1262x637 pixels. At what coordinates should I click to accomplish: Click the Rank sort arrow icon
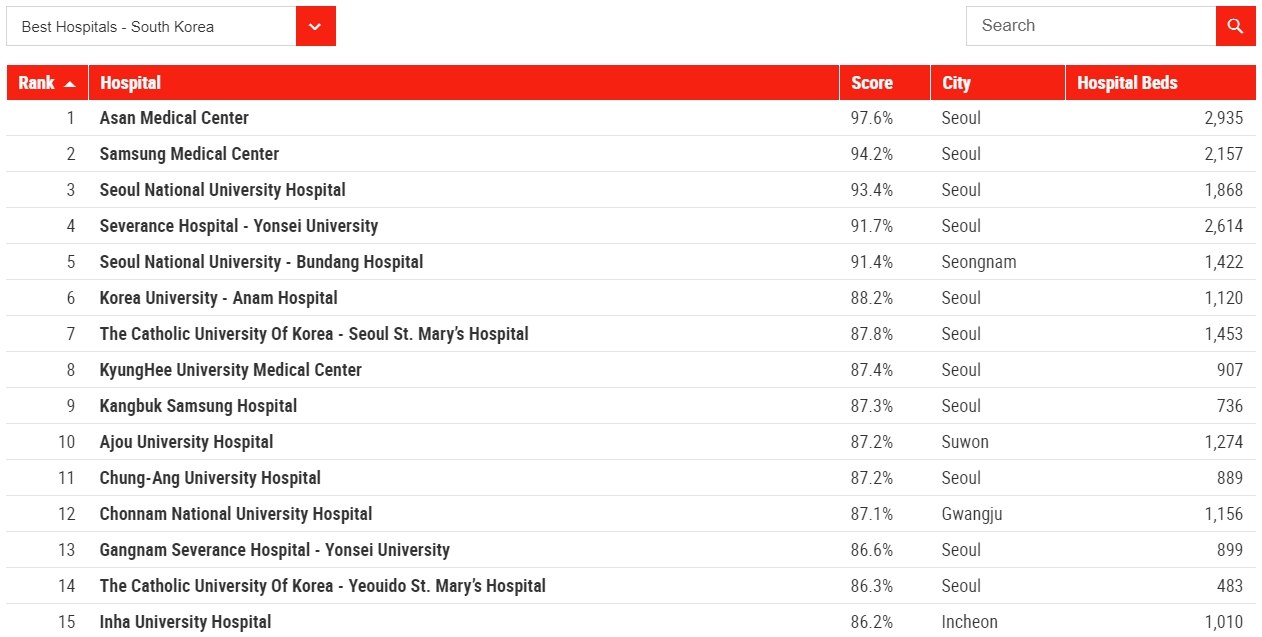[70, 84]
